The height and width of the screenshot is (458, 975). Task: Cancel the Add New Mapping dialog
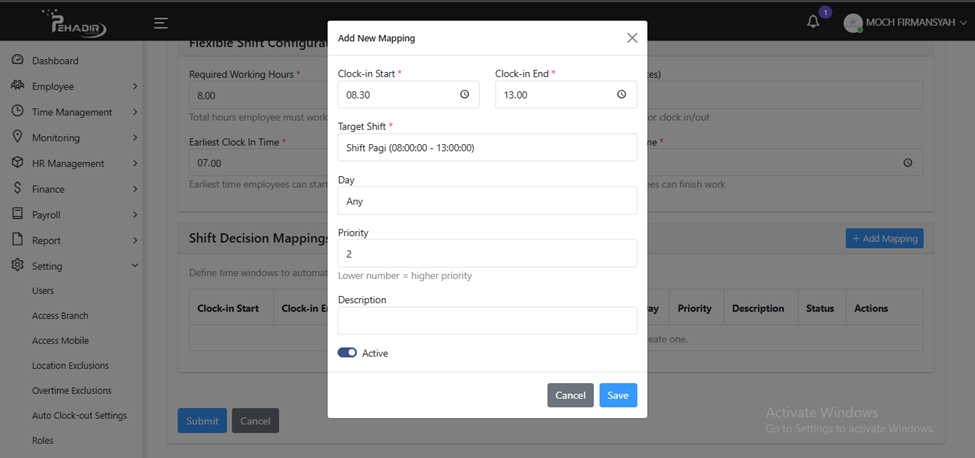[570, 395]
